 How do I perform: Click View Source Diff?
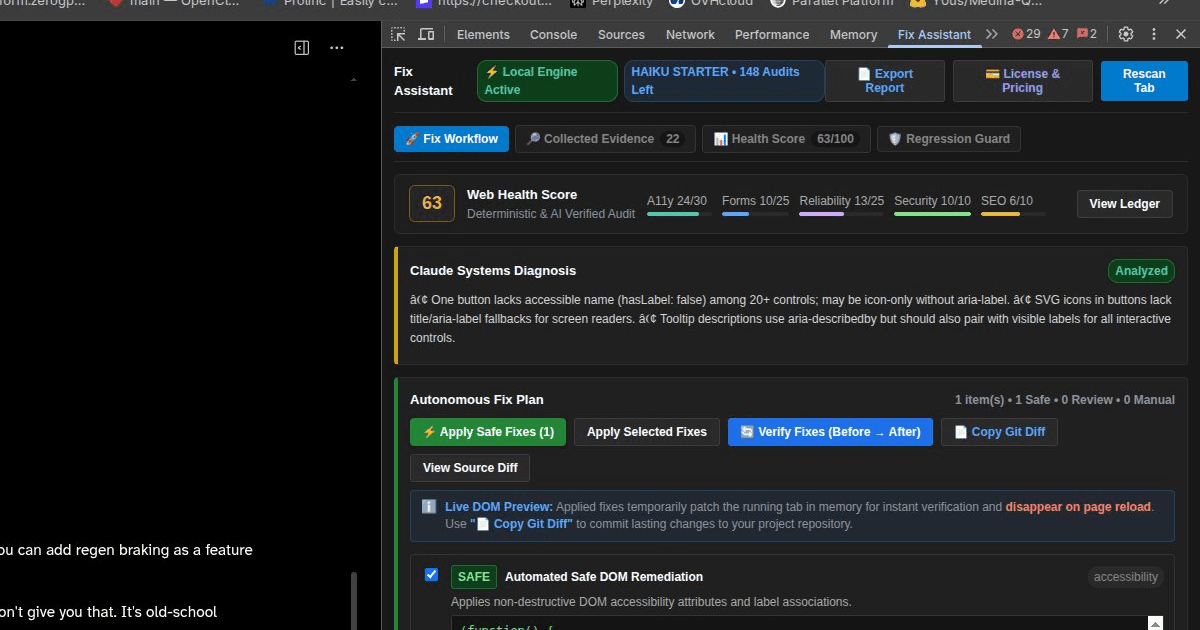point(470,468)
